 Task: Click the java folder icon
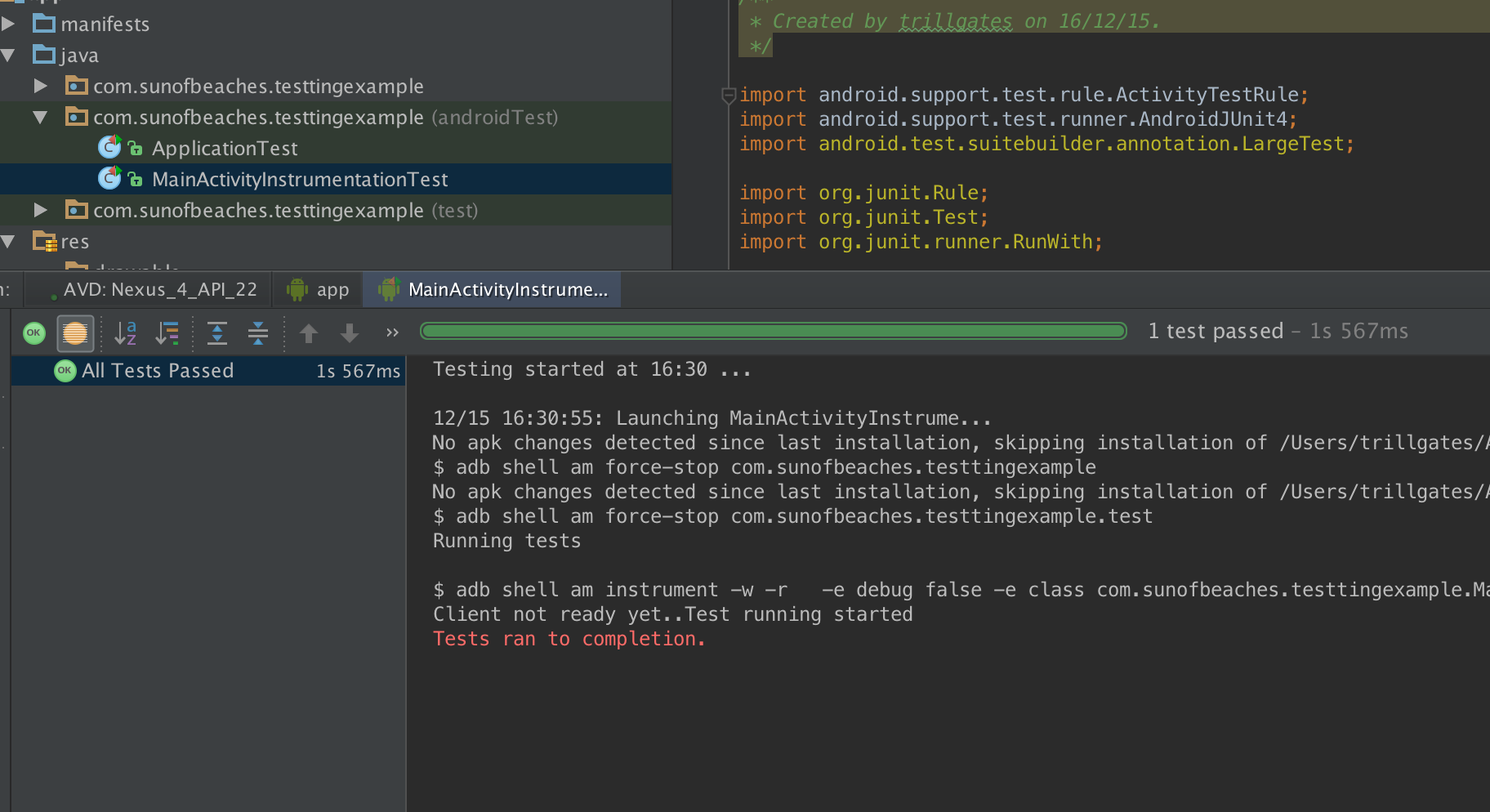coord(44,54)
